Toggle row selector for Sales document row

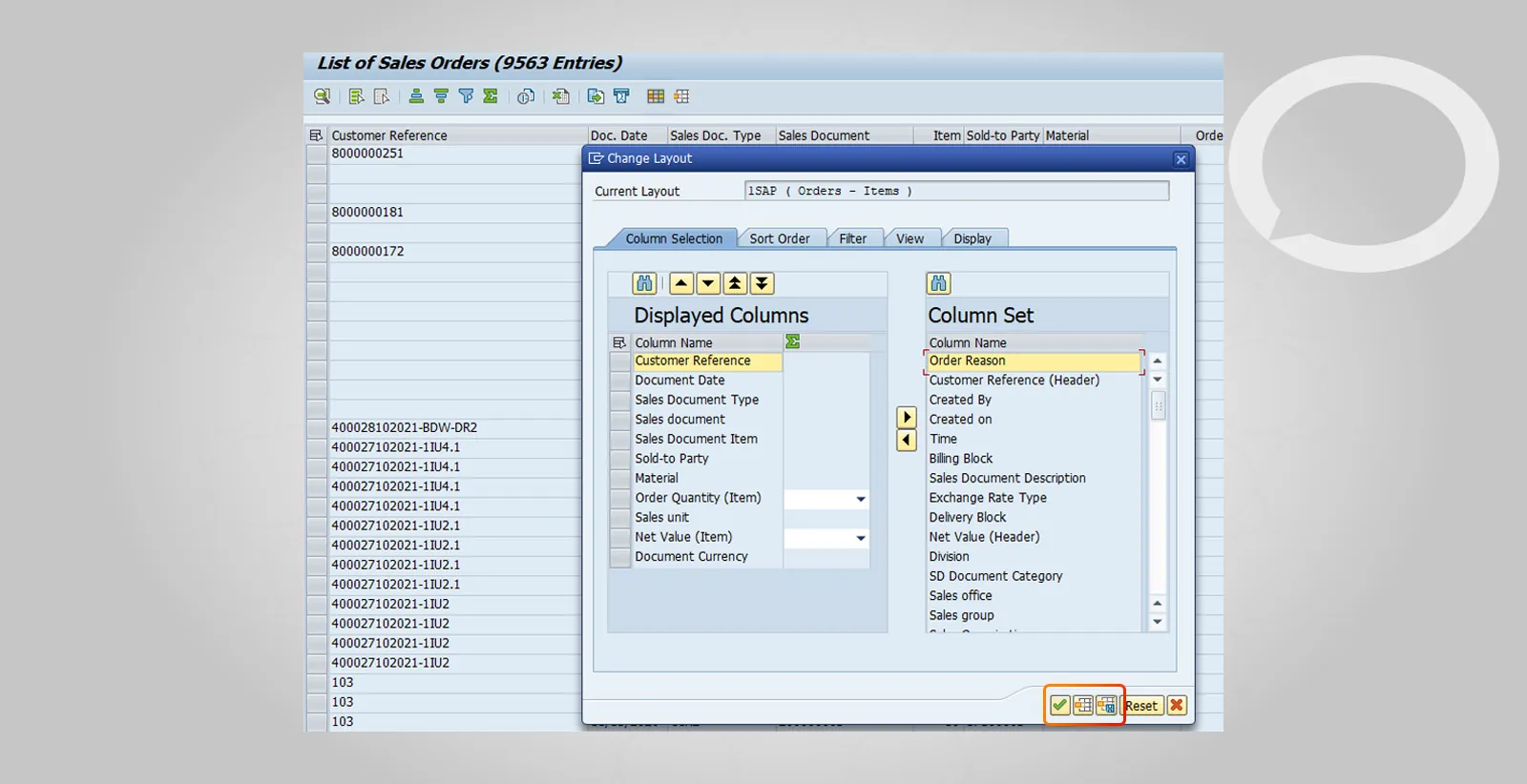[620, 420]
